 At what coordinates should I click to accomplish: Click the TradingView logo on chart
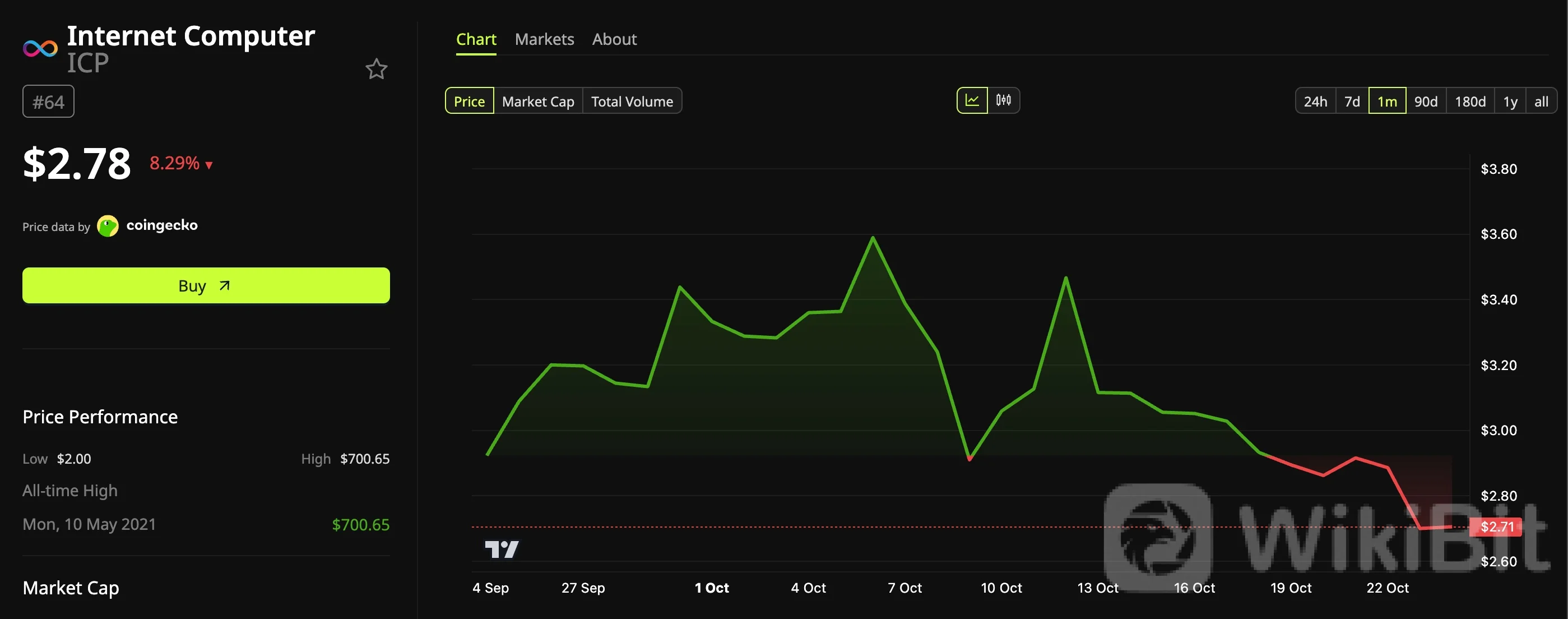502,549
